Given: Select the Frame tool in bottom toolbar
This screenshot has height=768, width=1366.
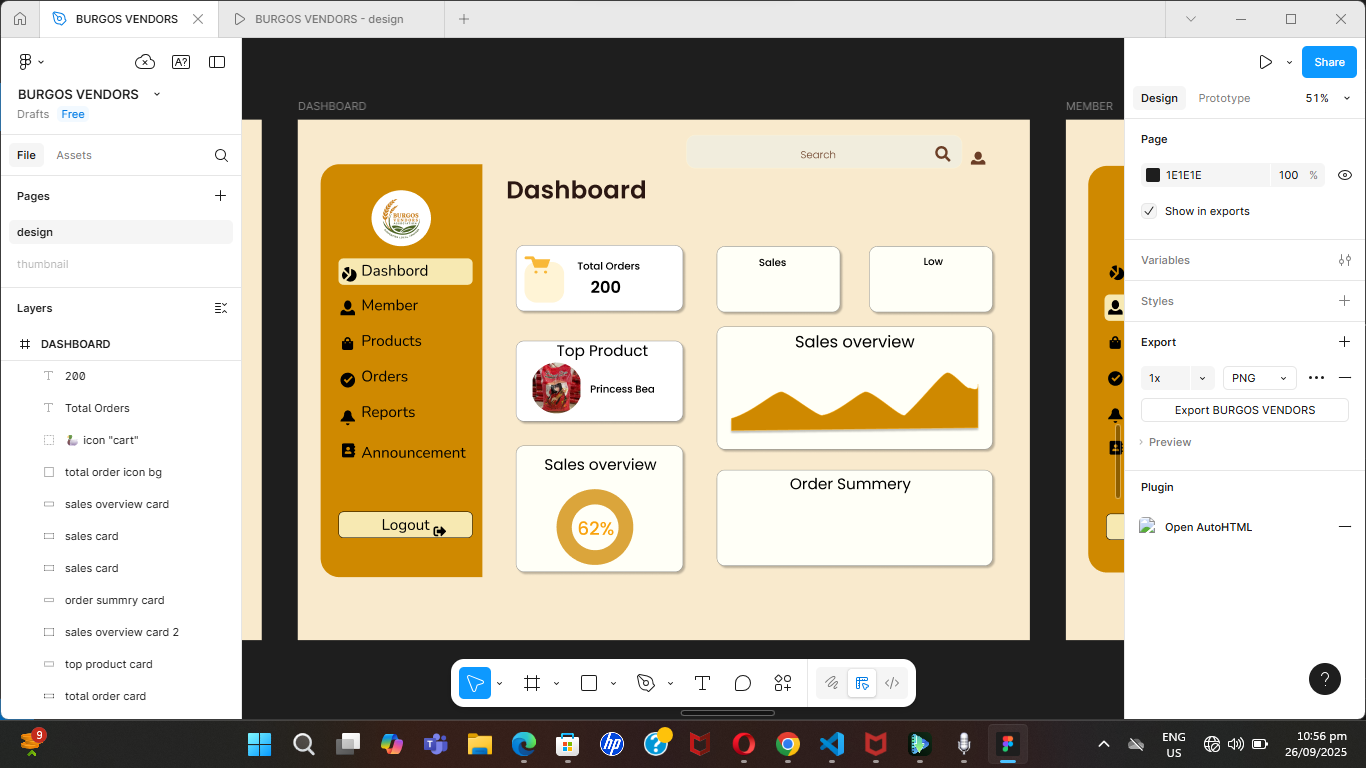Looking at the screenshot, I should point(532,683).
